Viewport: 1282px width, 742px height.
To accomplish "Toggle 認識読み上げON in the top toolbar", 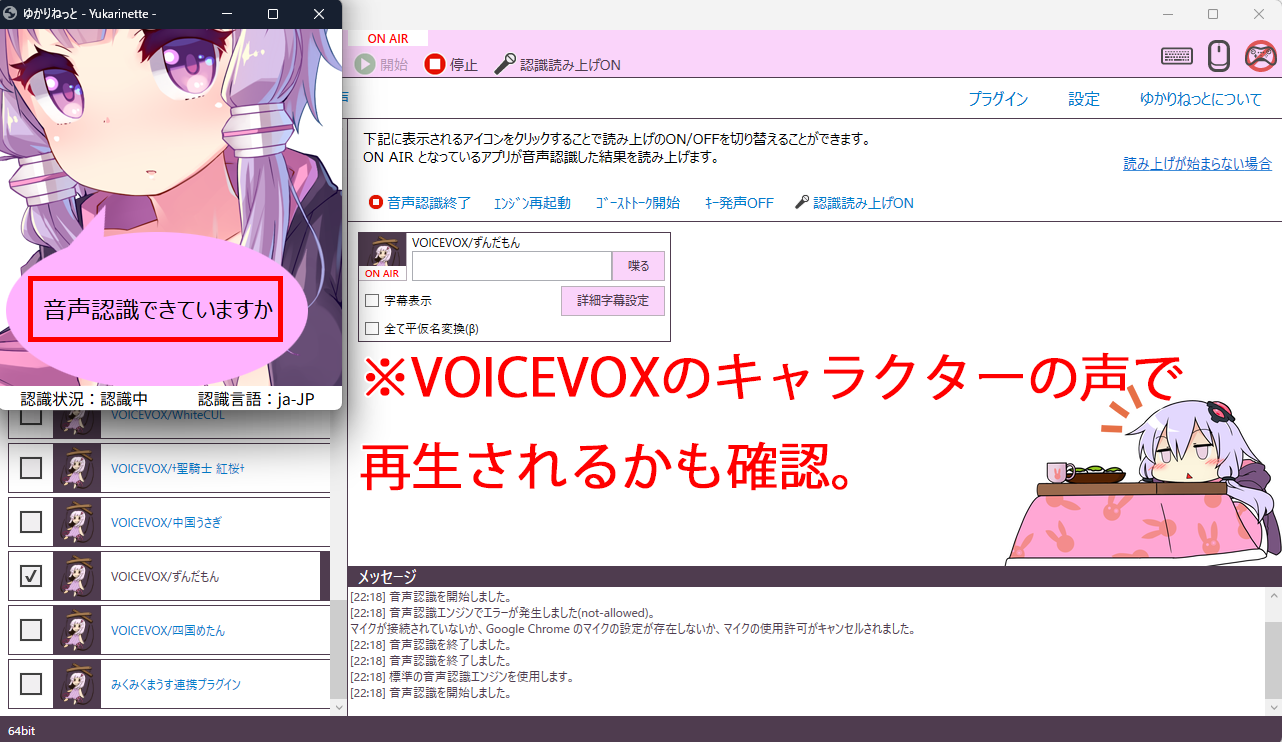I will [x=558, y=64].
